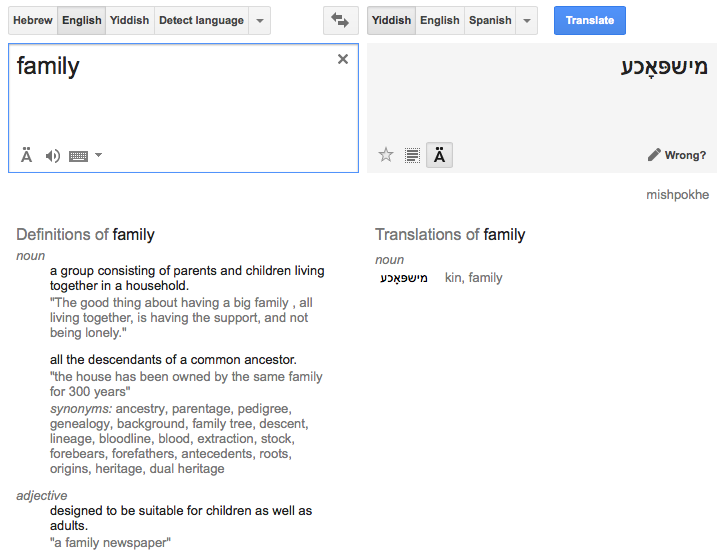Open the virtual keyboard icon
Image resolution: width=726 pixels, height=556 pixels.
tap(78, 156)
